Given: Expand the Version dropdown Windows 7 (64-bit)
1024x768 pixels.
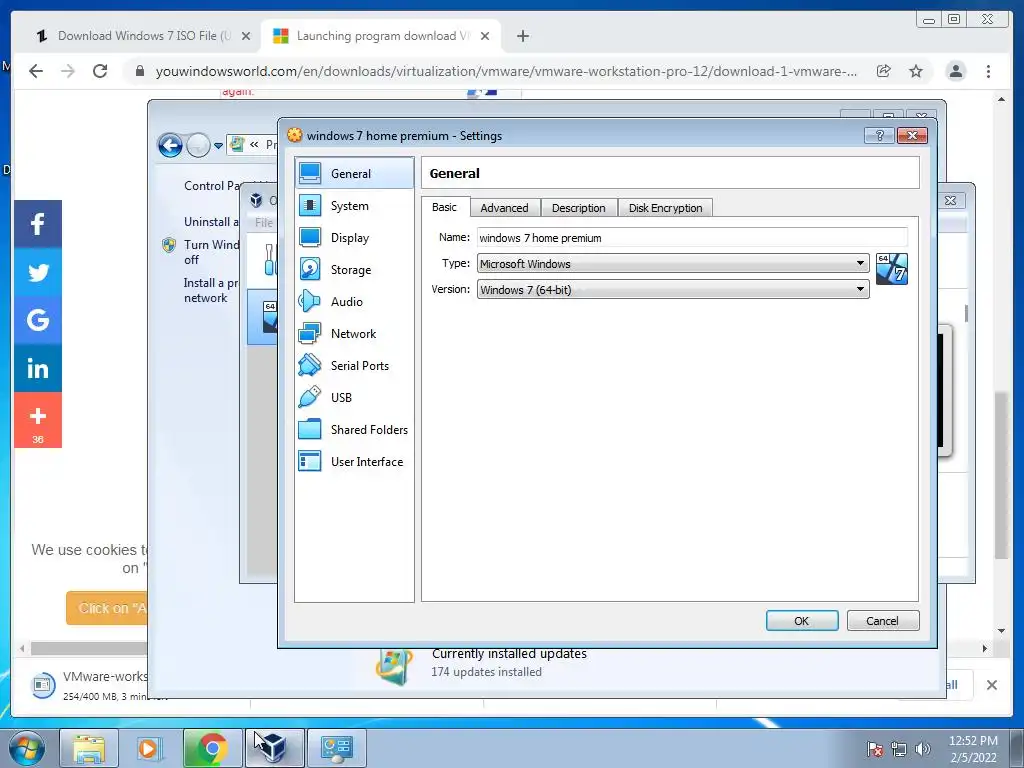Looking at the screenshot, I should [673, 289].
